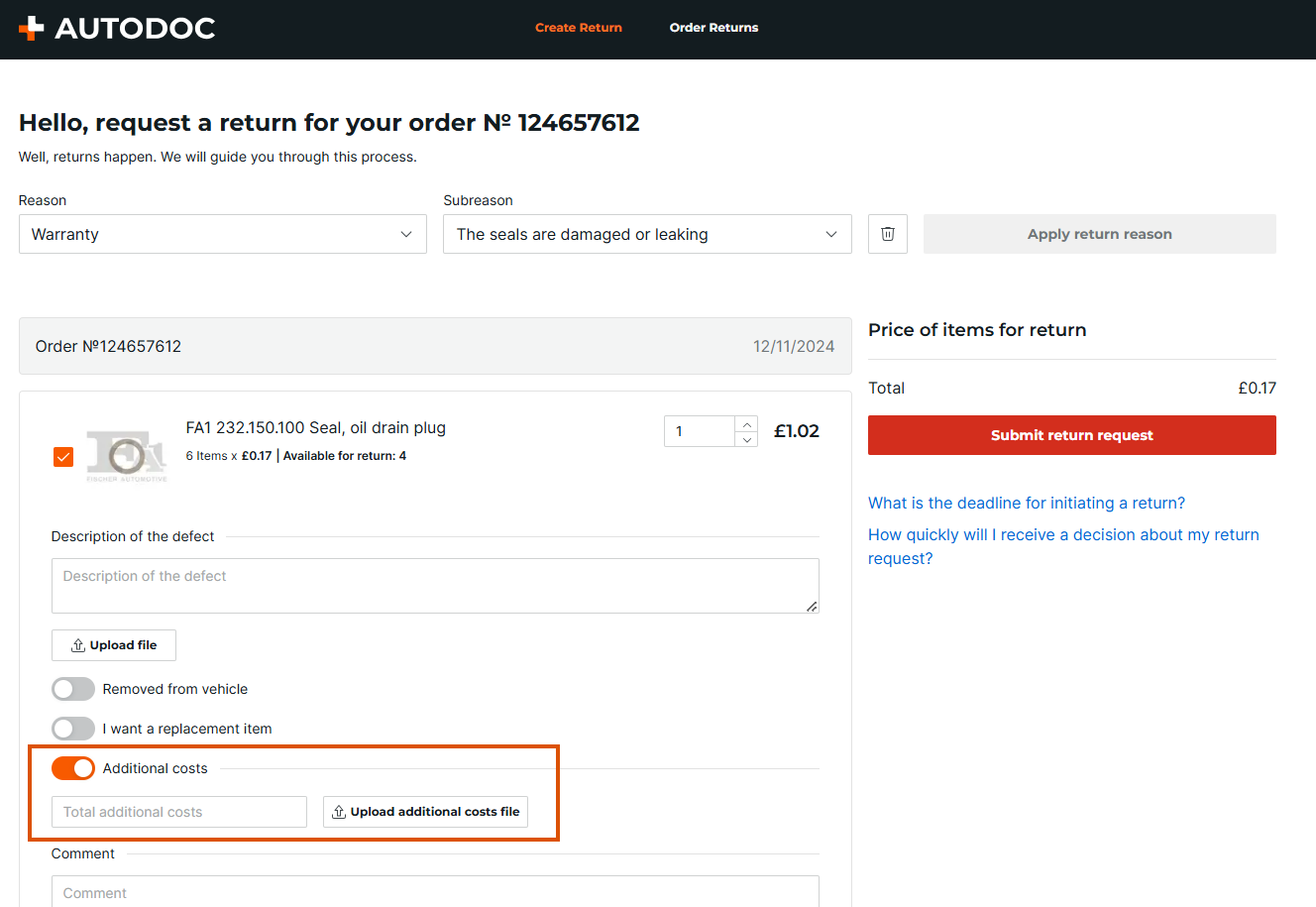
Task: Focus the Description of the defect textarea
Action: [x=434, y=586]
